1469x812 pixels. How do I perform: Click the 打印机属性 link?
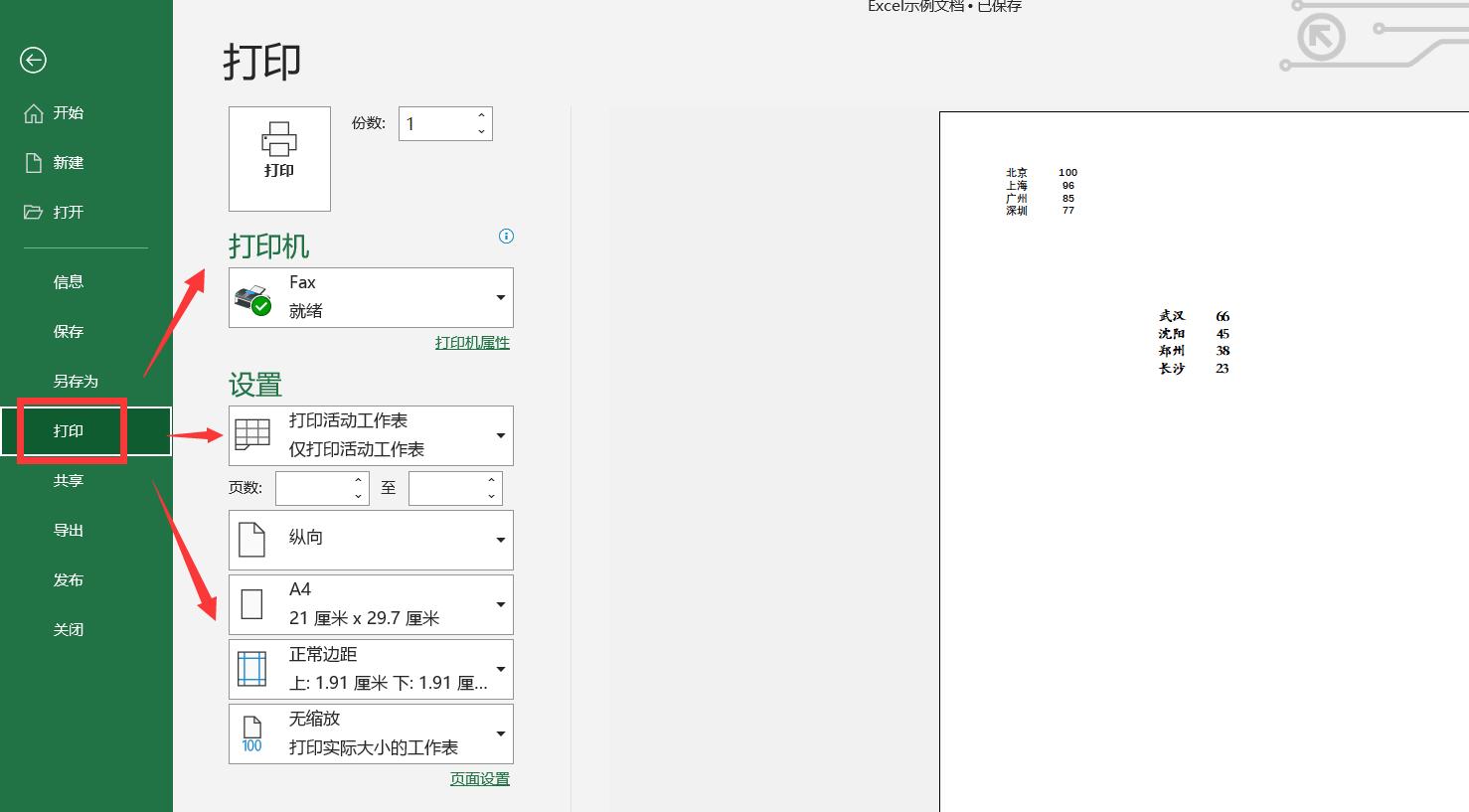[x=472, y=342]
